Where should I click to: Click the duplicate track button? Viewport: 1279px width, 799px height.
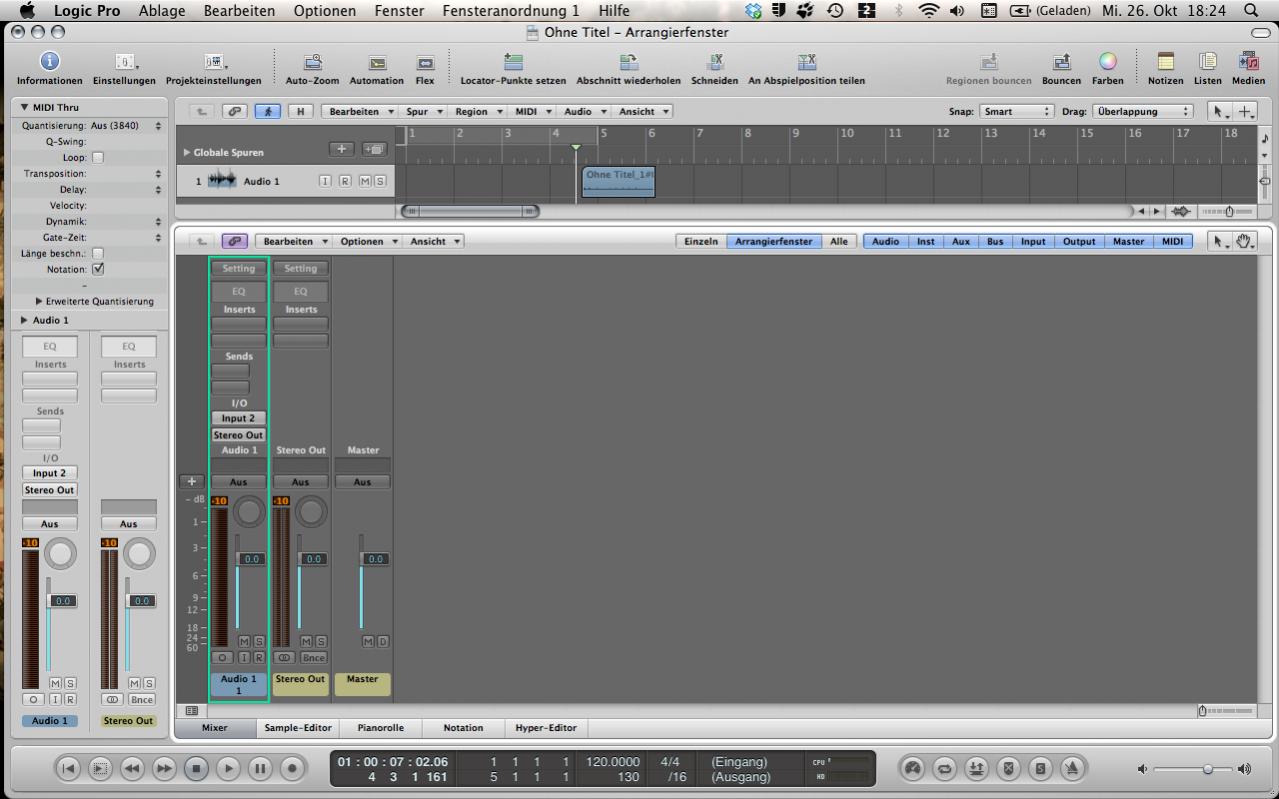[x=374, y=149]
